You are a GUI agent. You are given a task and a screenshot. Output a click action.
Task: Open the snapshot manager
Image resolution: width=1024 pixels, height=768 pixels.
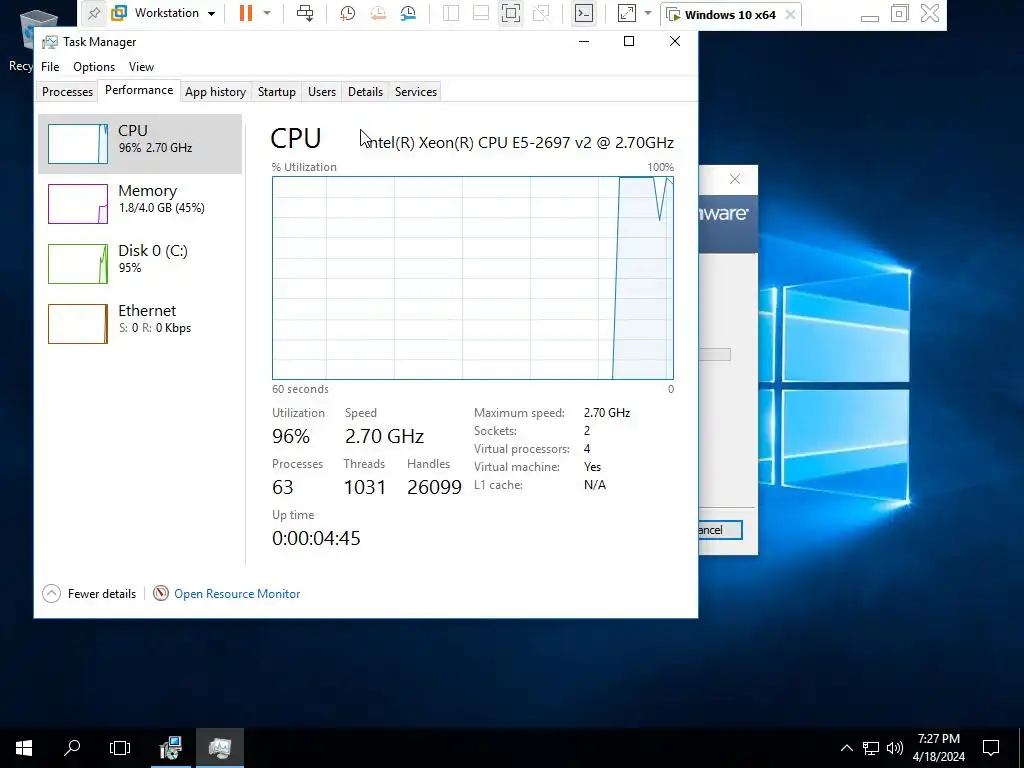pos(408,13)
